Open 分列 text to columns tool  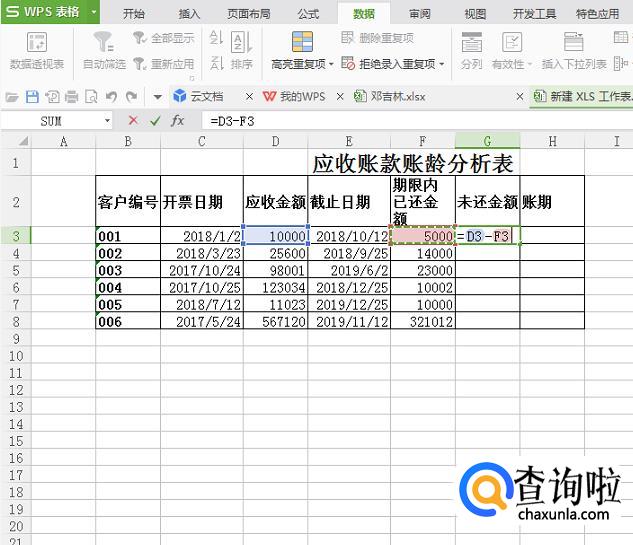[x=472, y=50]
